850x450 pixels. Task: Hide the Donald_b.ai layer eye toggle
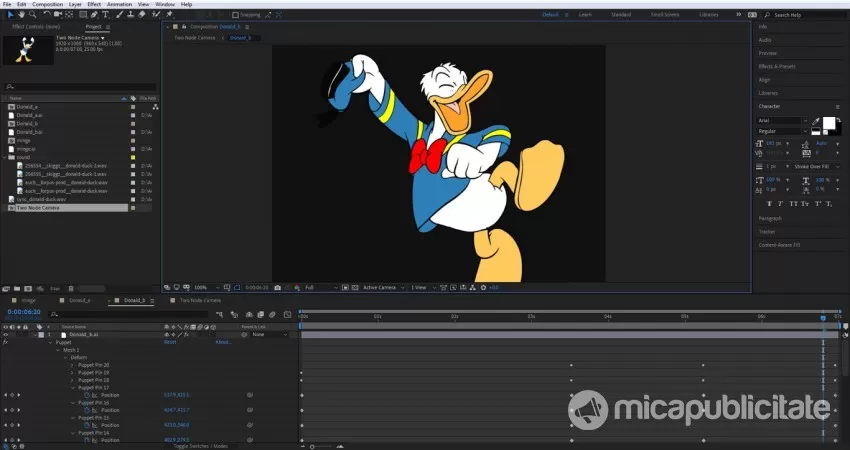tap(5, 335)
